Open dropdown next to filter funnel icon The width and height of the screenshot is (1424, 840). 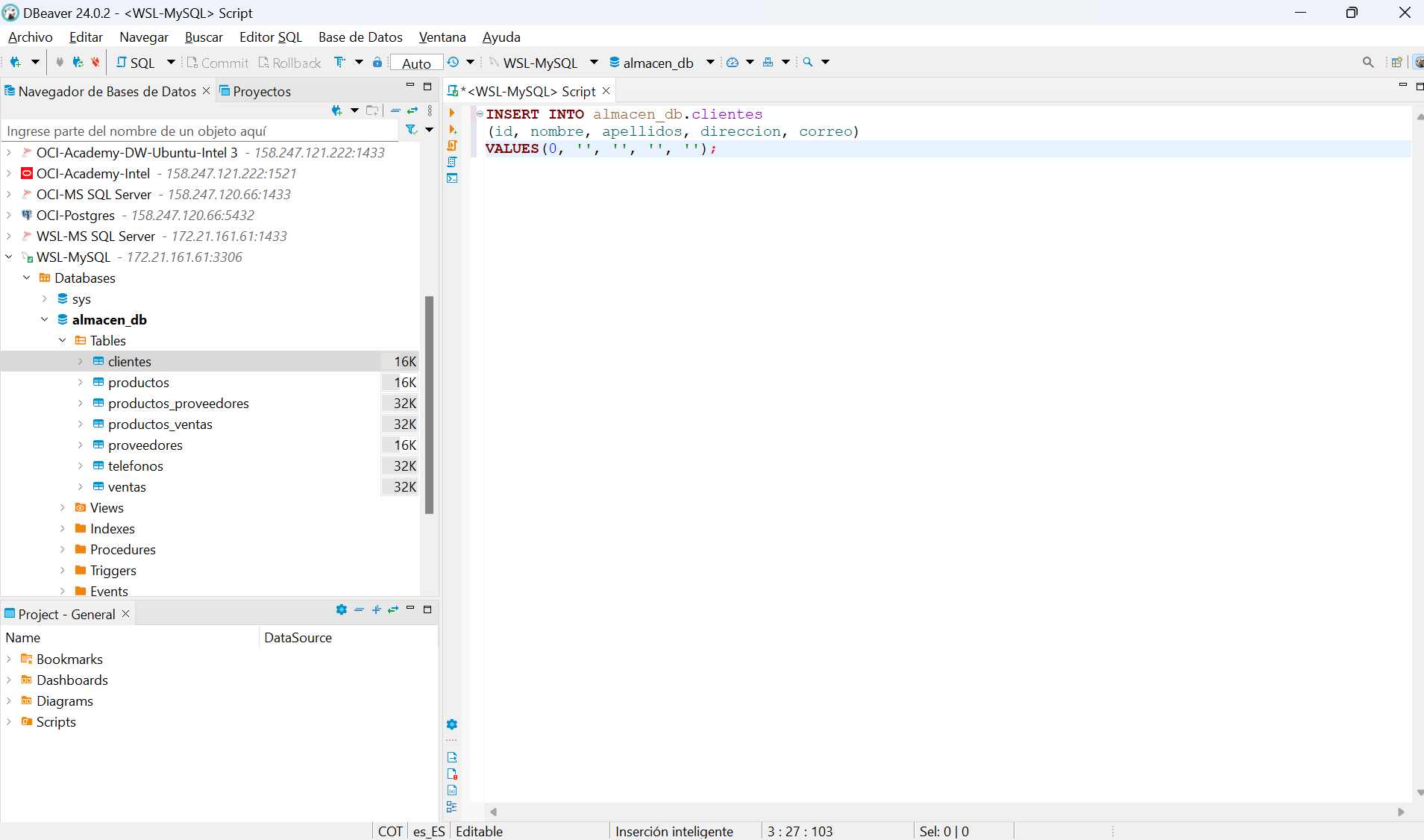(x=429, y=130)
